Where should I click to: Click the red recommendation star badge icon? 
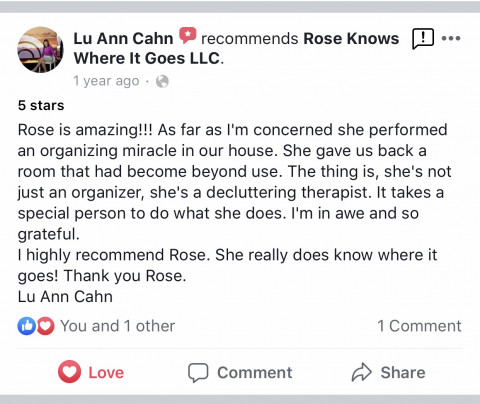188,35
